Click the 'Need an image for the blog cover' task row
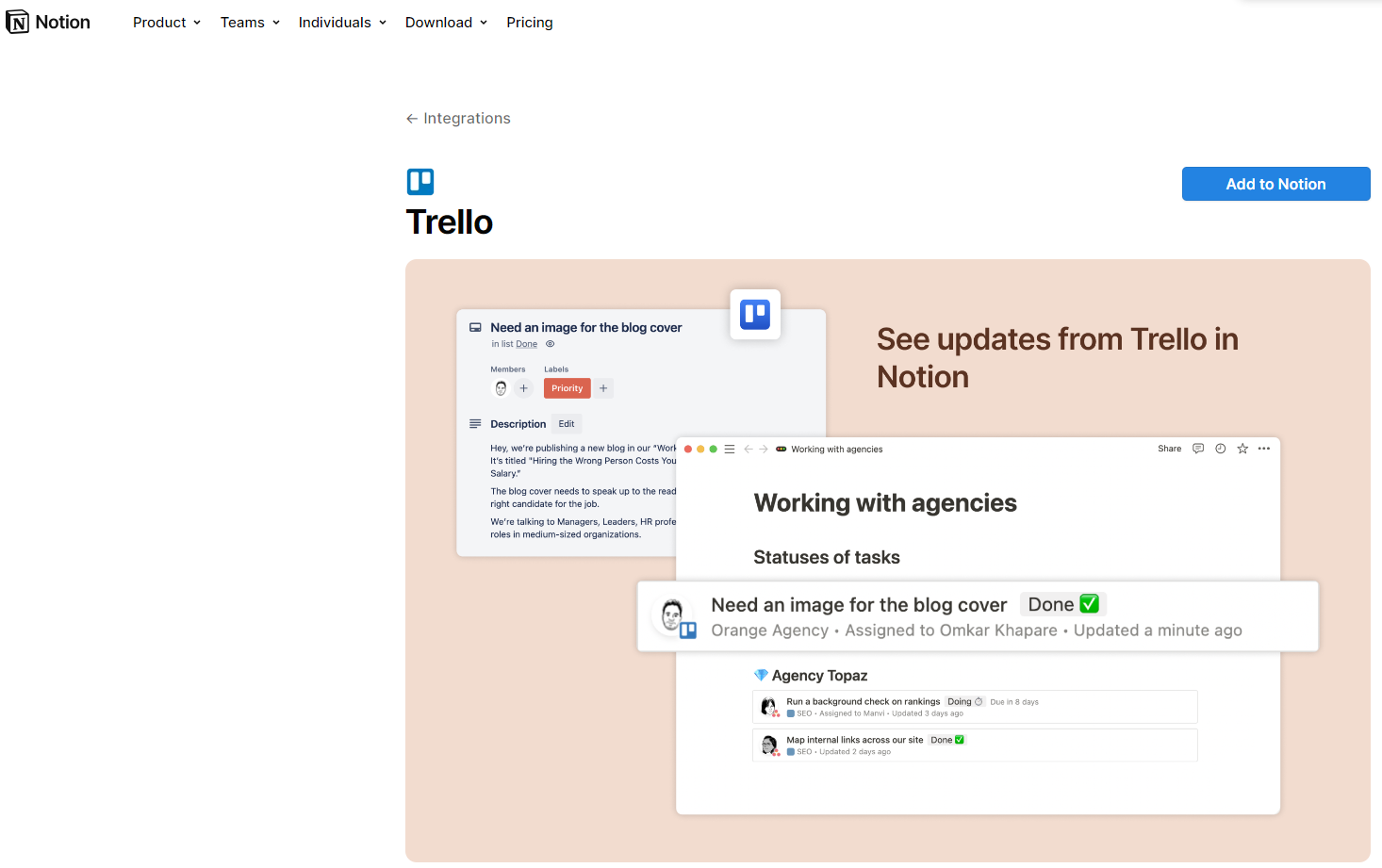Screen dimensions: 1382x868 pyautogui.click(x=978, y=616)
